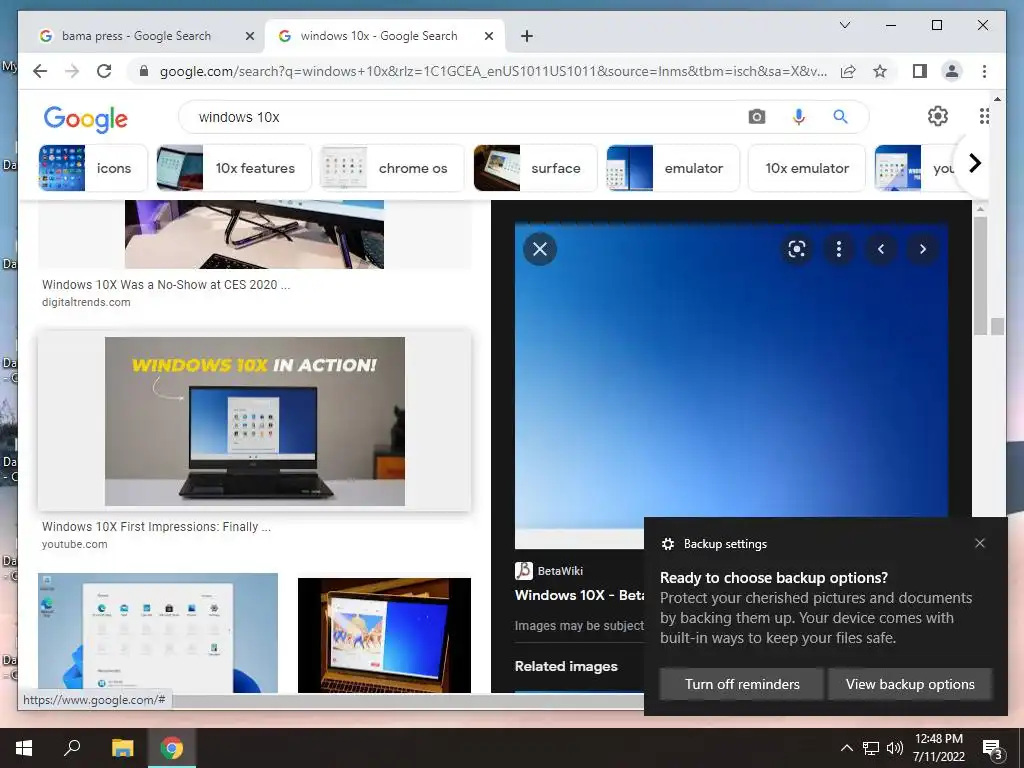Close the image preview panel

coord(539,249)
